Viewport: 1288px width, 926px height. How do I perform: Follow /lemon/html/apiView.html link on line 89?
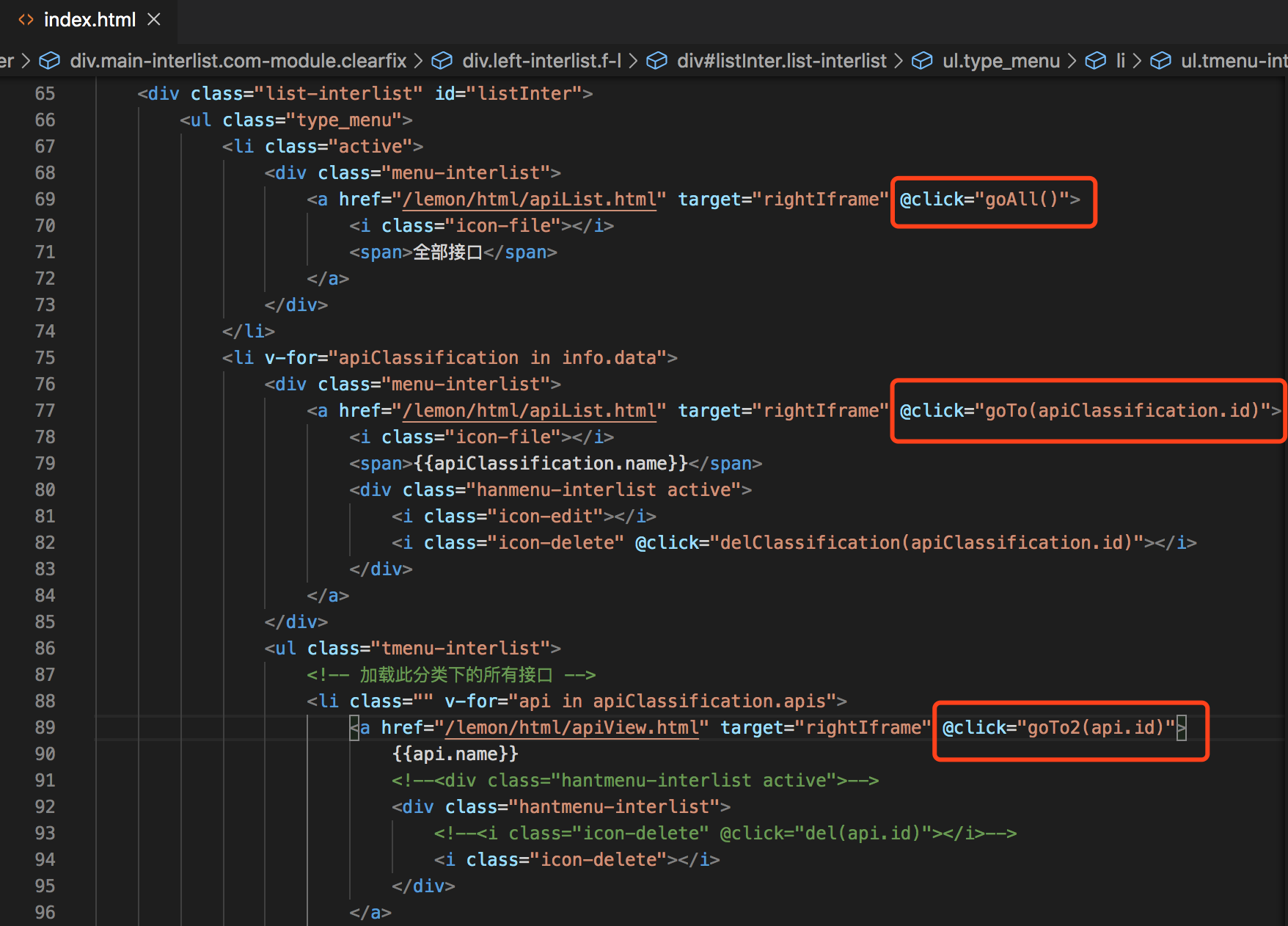tap(571, 727)
